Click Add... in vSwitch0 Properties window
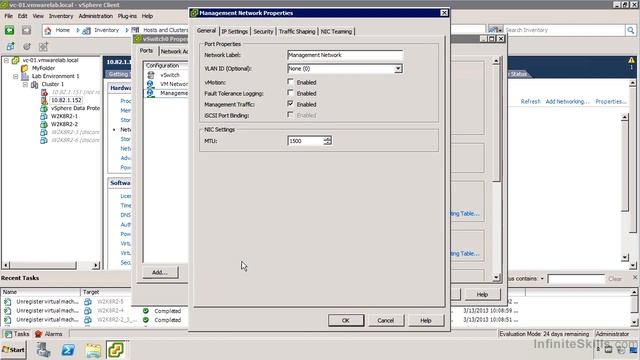Image resolution: width=640 pixels, height=360 pixels. (160, 272)
